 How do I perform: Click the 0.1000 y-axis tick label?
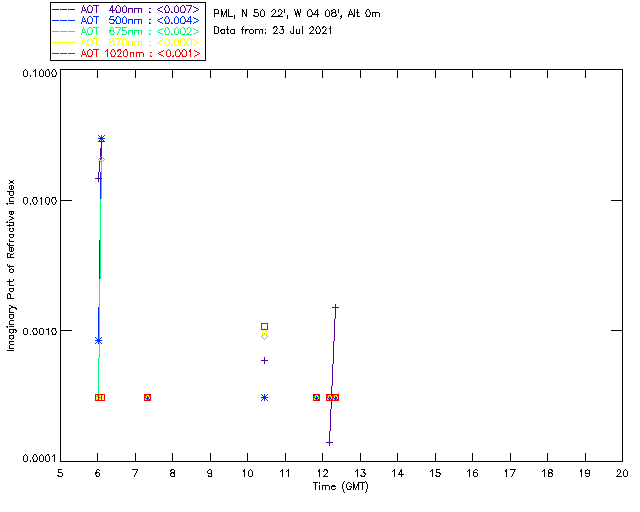pyautogui.click(x=40, y=73)
